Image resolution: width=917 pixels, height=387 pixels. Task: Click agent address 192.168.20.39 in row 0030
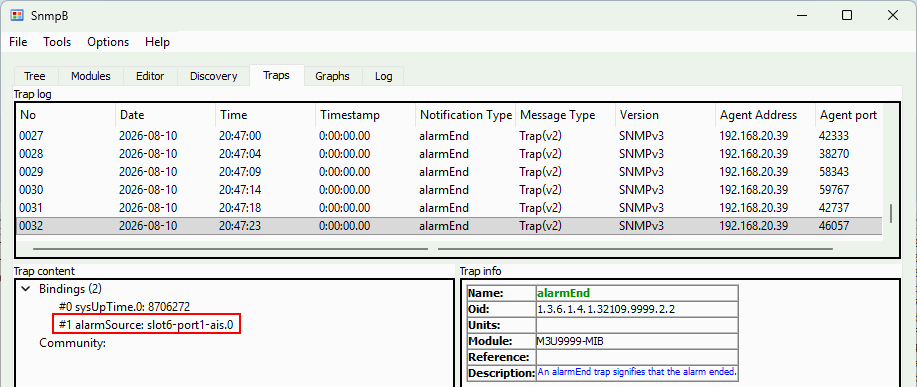pos(753,190)
